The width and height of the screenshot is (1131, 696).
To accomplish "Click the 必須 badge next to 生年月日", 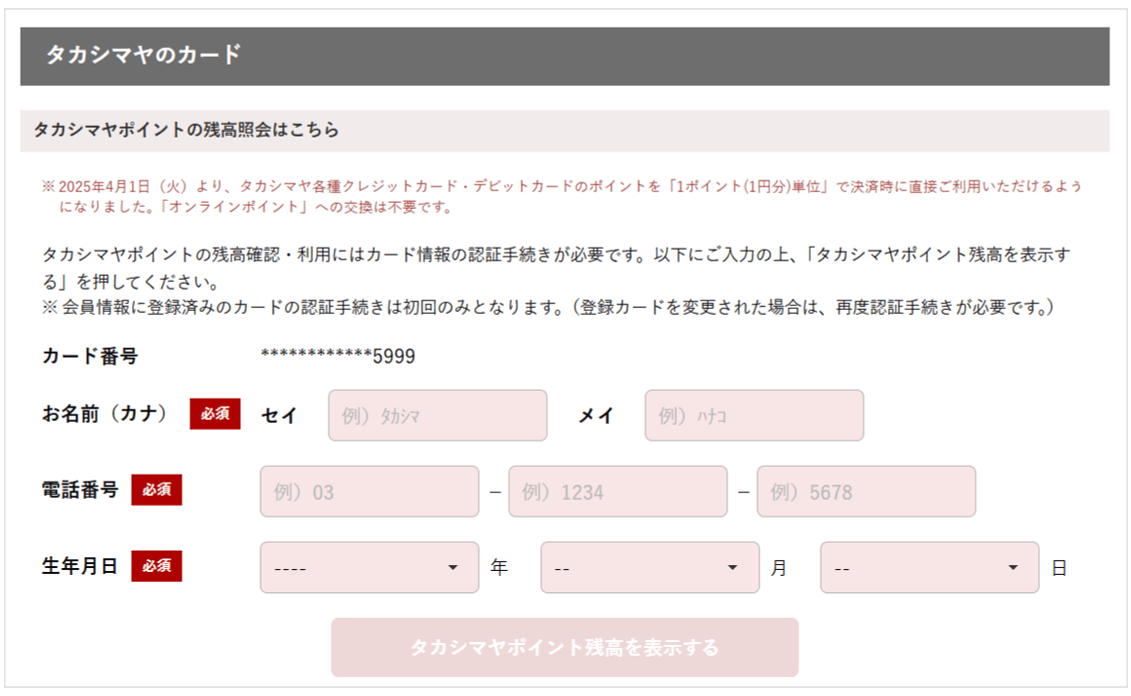I will click(157, 566).
